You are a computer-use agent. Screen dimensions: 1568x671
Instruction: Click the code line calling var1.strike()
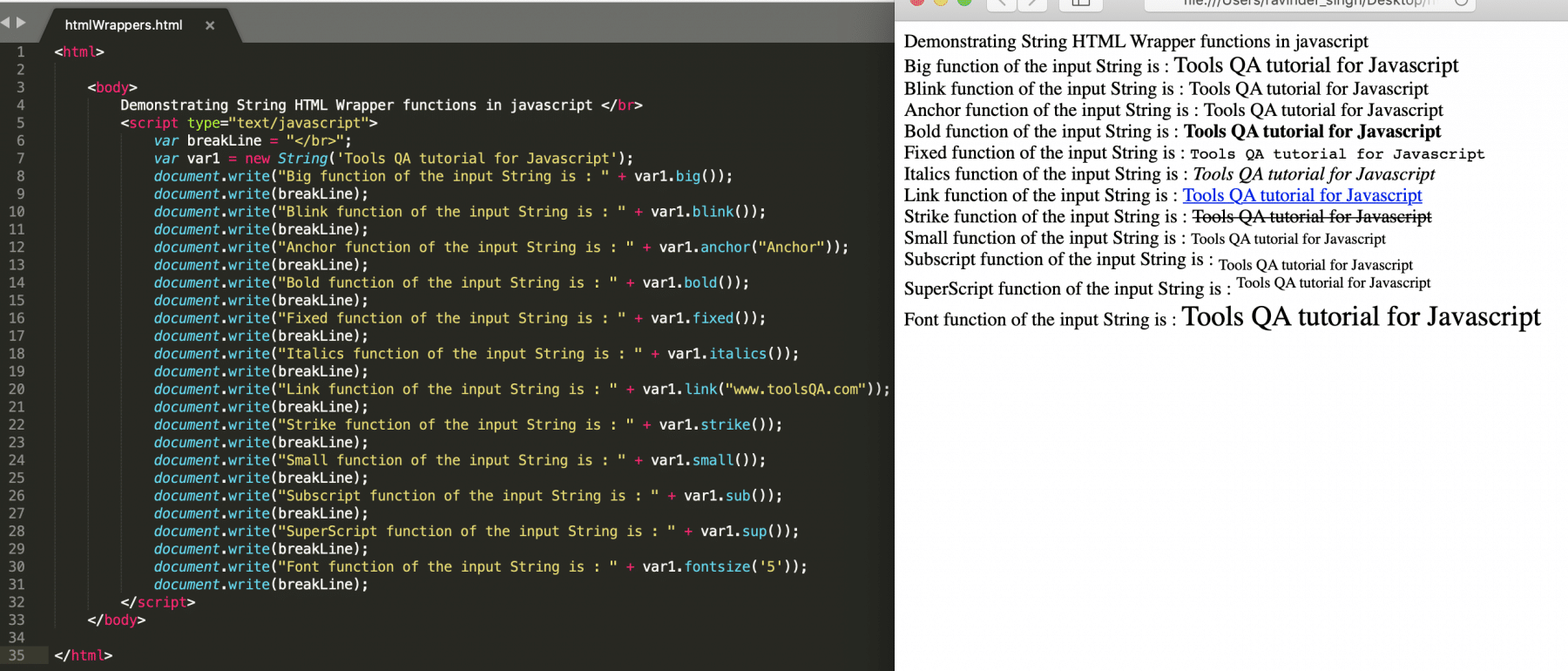[468, 424]
